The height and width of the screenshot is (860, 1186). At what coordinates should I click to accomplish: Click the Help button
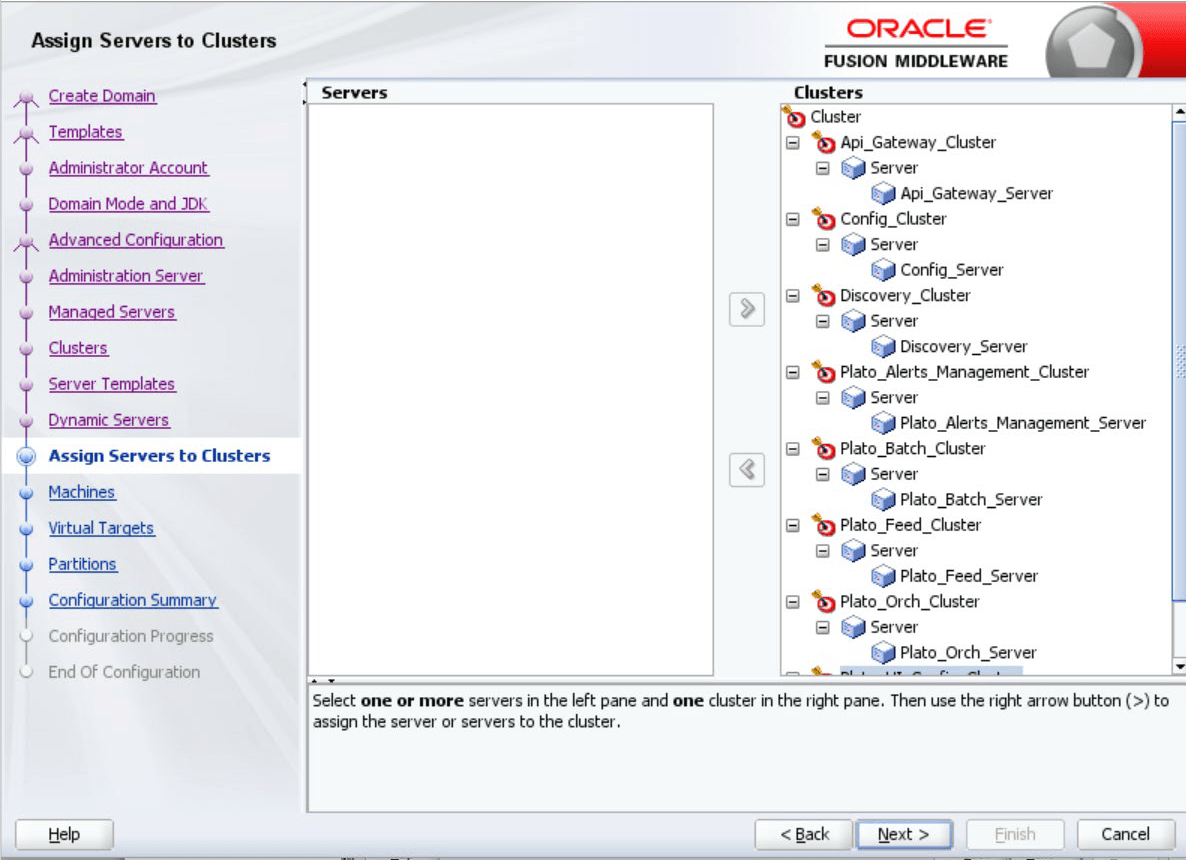click(x=64, y=834)
